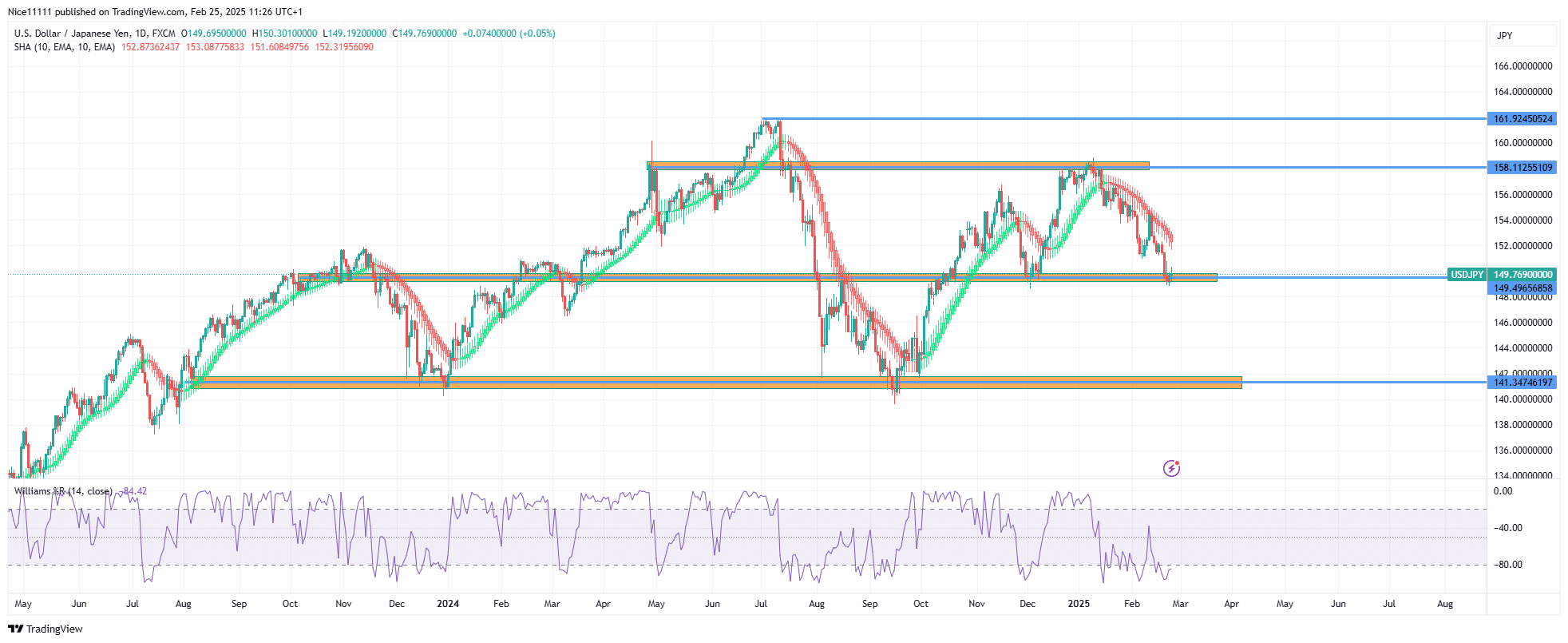Click the TradingView logo at bottom left
1568x643 pixels.
point(46,629)
